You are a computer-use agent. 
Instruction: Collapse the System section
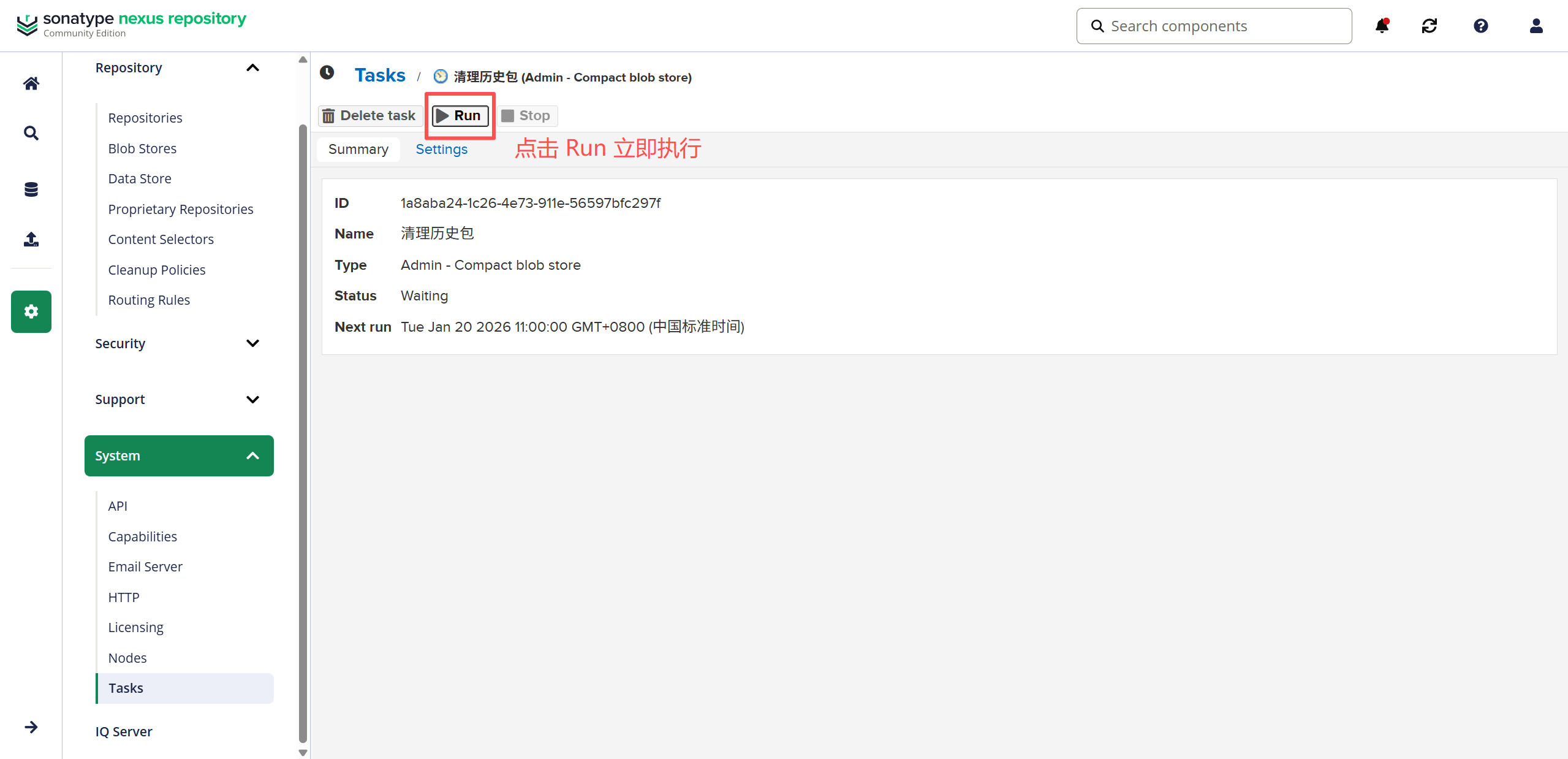[252, 456]
